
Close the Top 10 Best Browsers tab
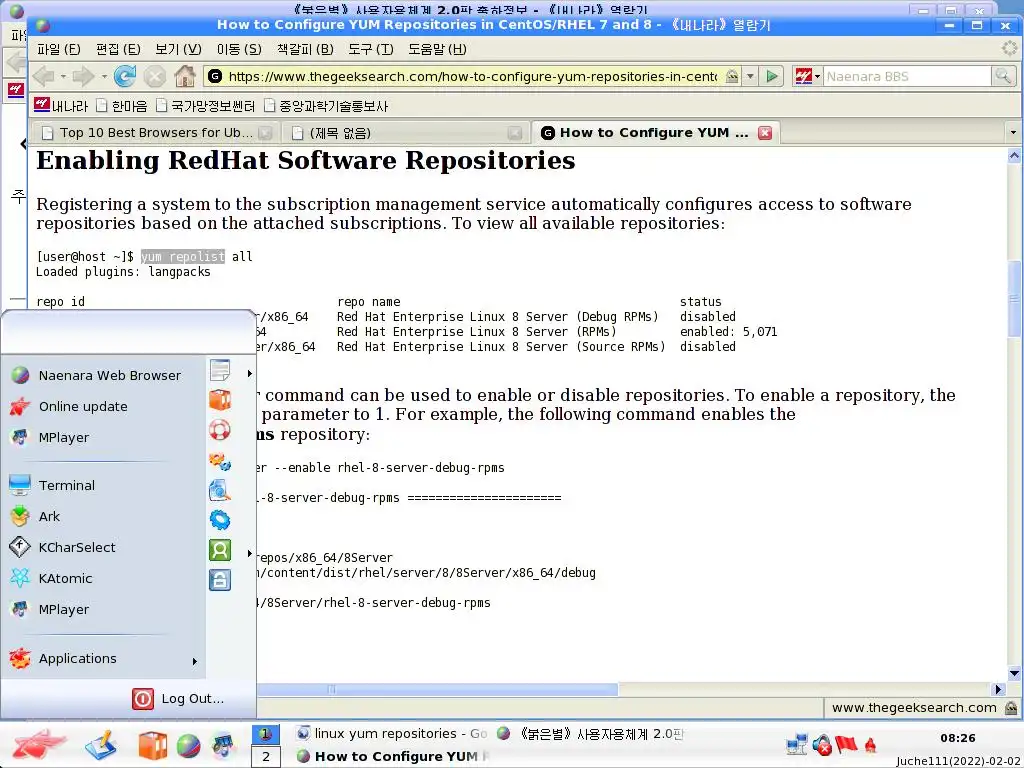click(x=264, y=133)
